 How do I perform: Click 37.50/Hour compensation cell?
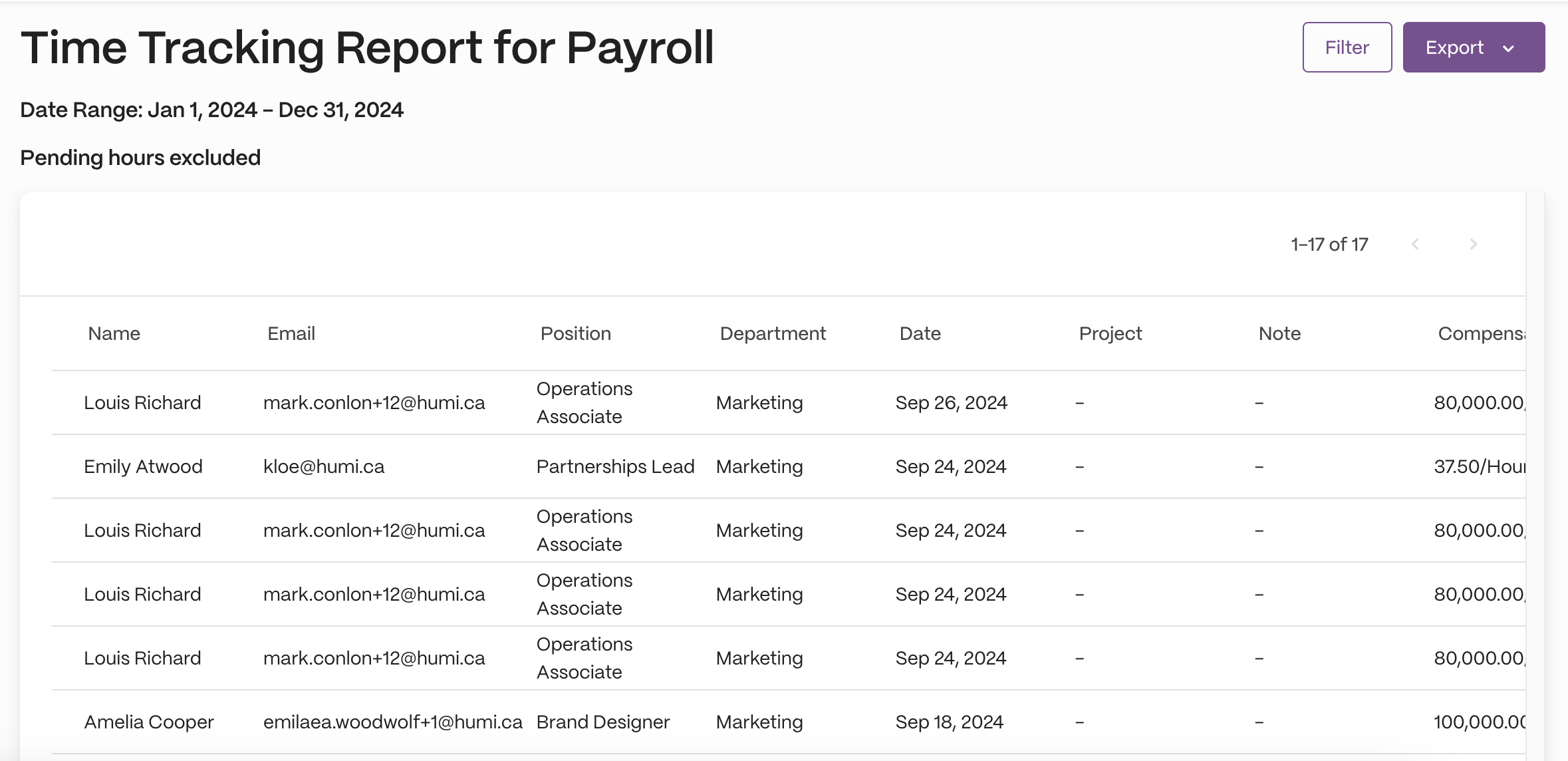(1479, 466)
